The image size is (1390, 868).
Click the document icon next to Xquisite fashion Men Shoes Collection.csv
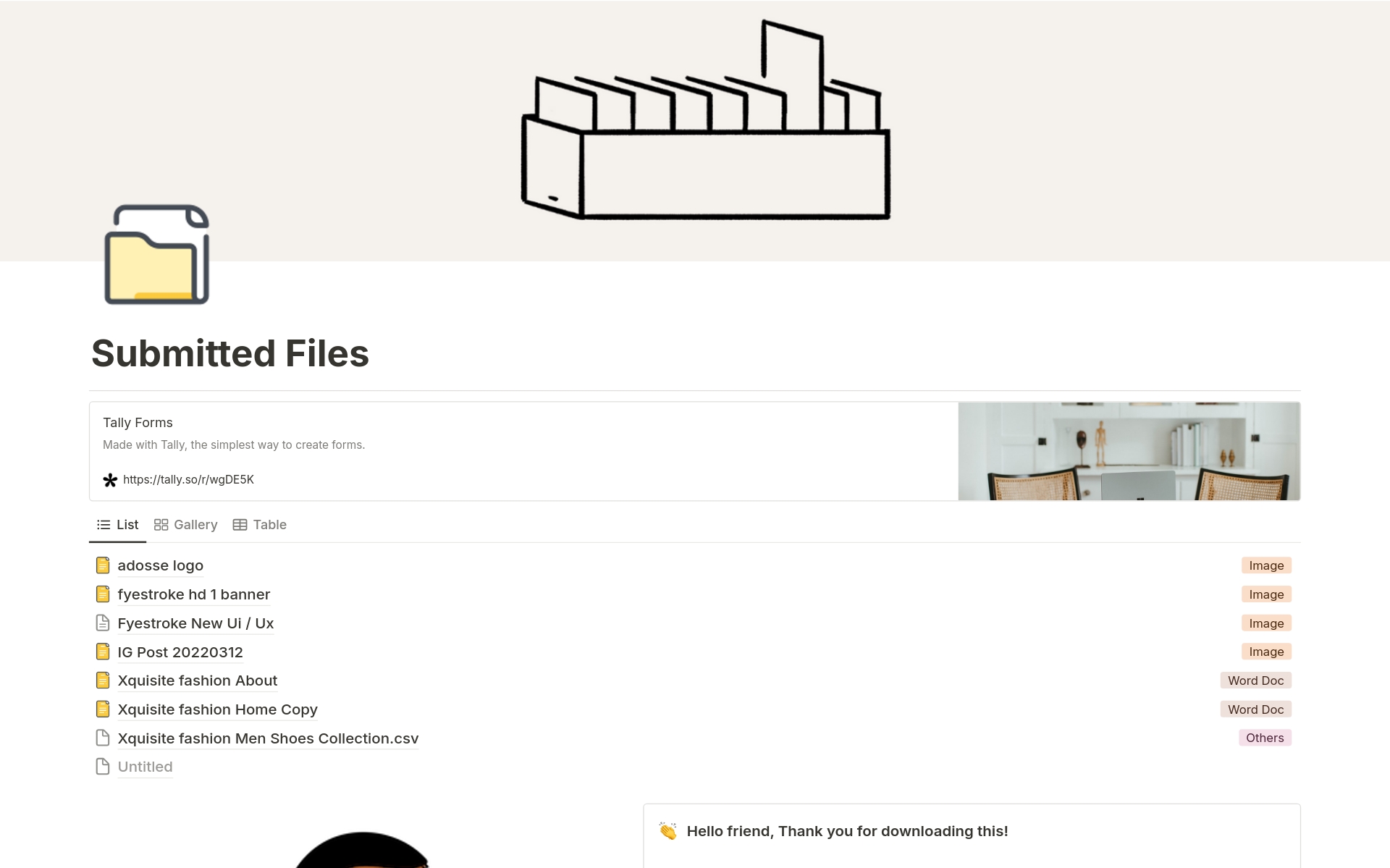pyautogui.click(x=103, y=738)
